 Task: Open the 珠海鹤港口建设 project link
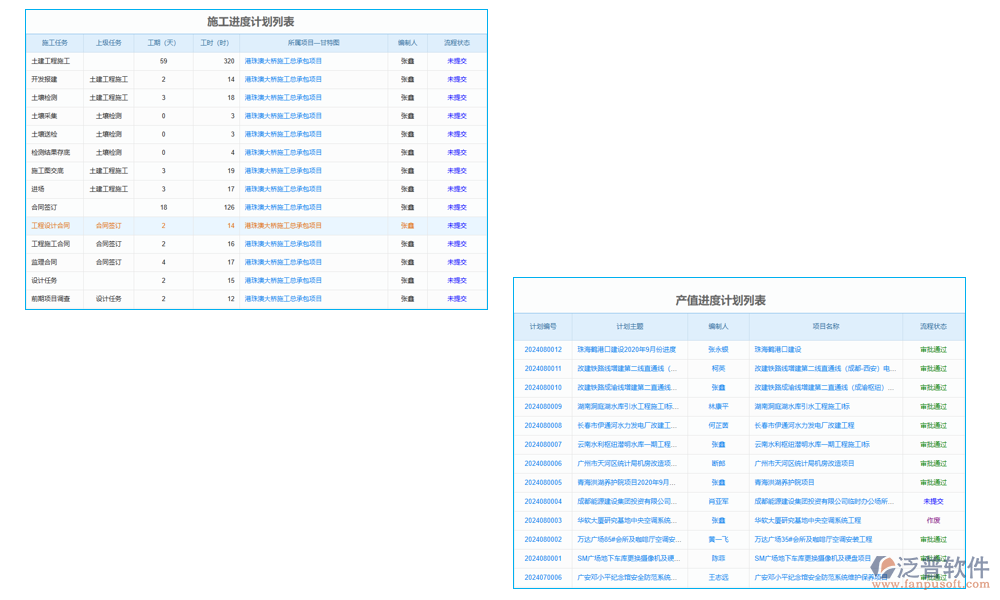point(778,349)
